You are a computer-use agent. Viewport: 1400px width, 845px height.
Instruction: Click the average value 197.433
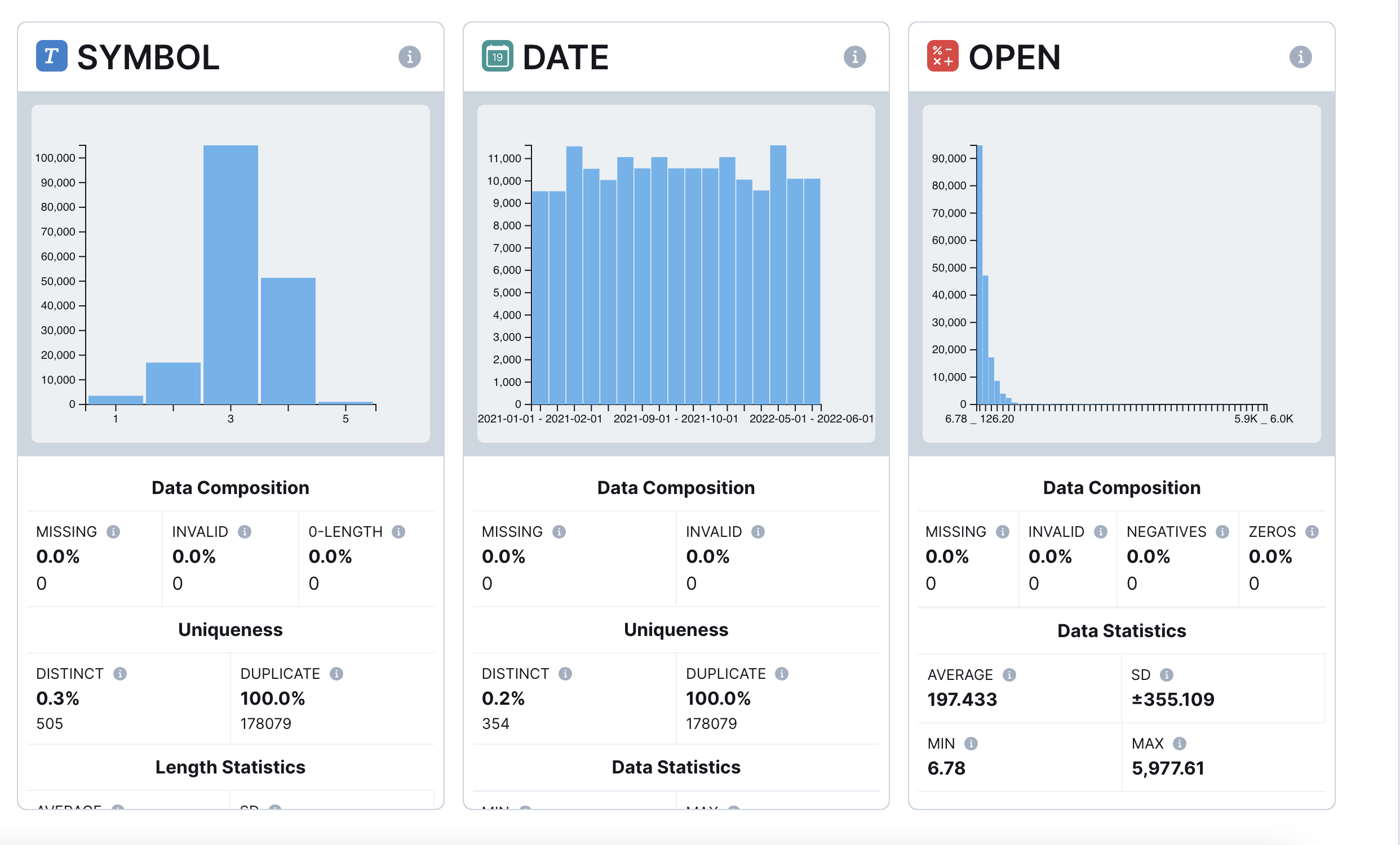(x=962, y=699)
